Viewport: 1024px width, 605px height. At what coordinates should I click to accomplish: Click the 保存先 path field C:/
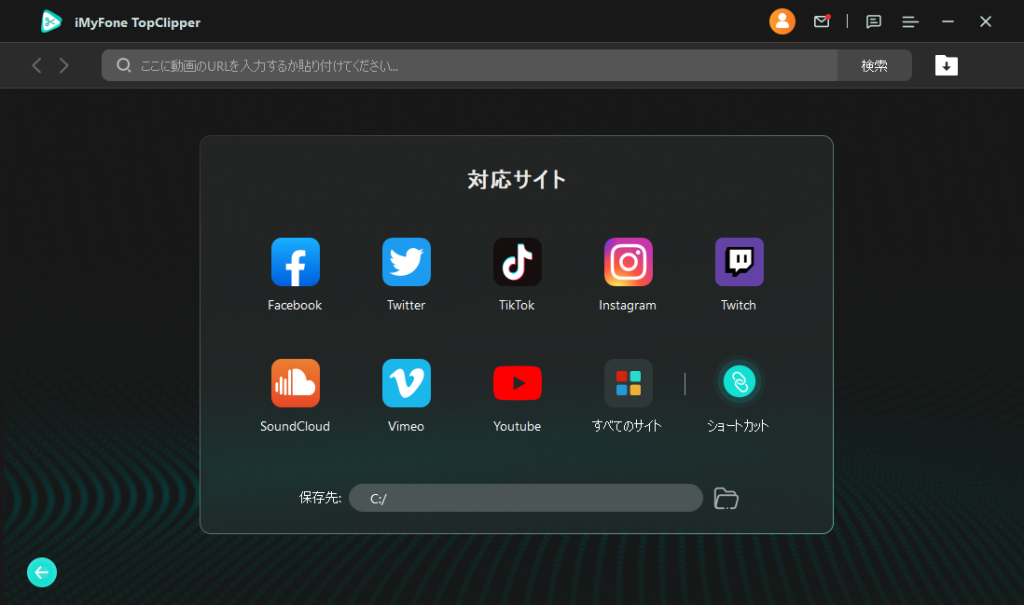tap(526, 498)
